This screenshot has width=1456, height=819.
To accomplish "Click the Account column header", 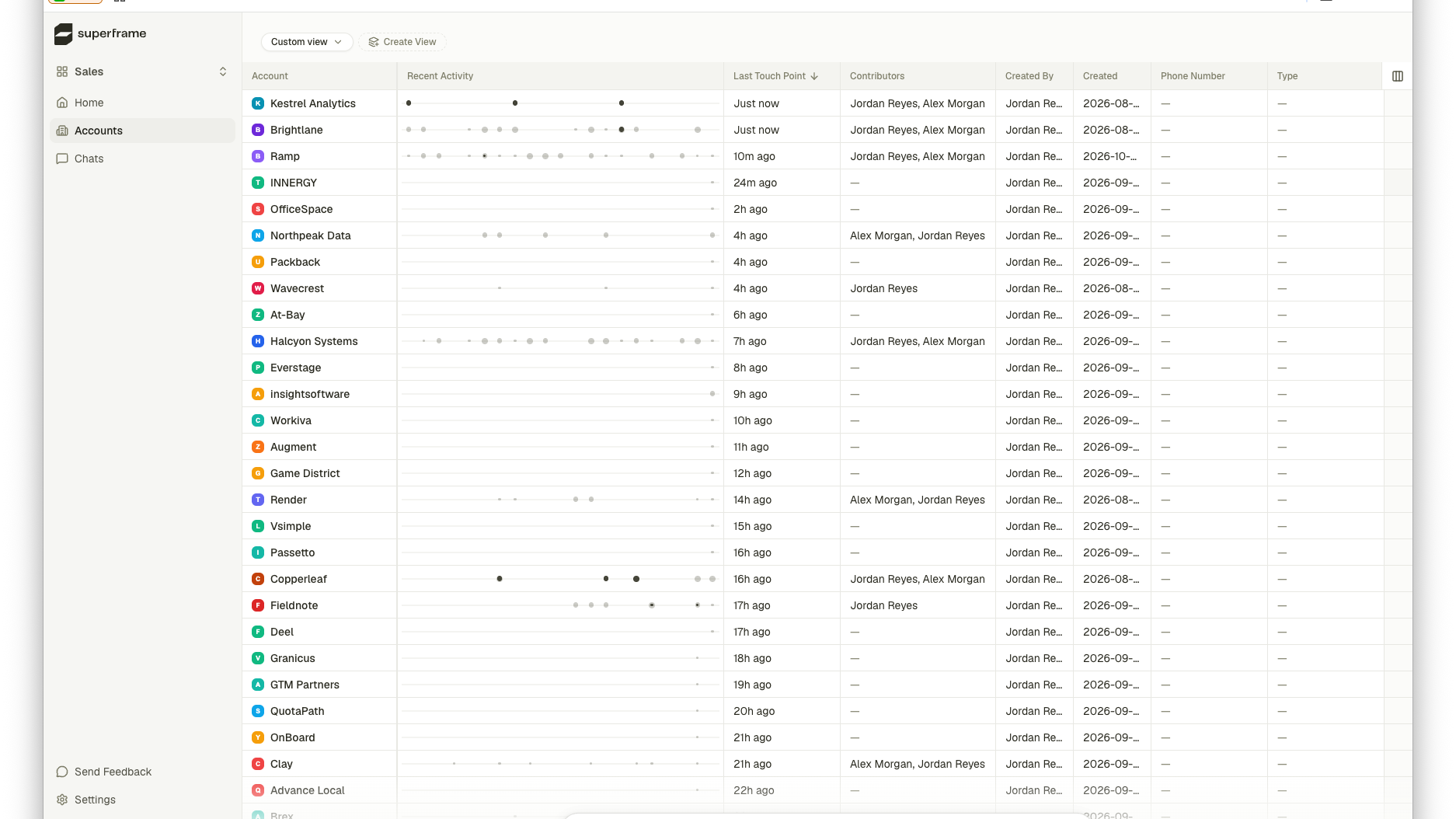I will click(319, 76).
